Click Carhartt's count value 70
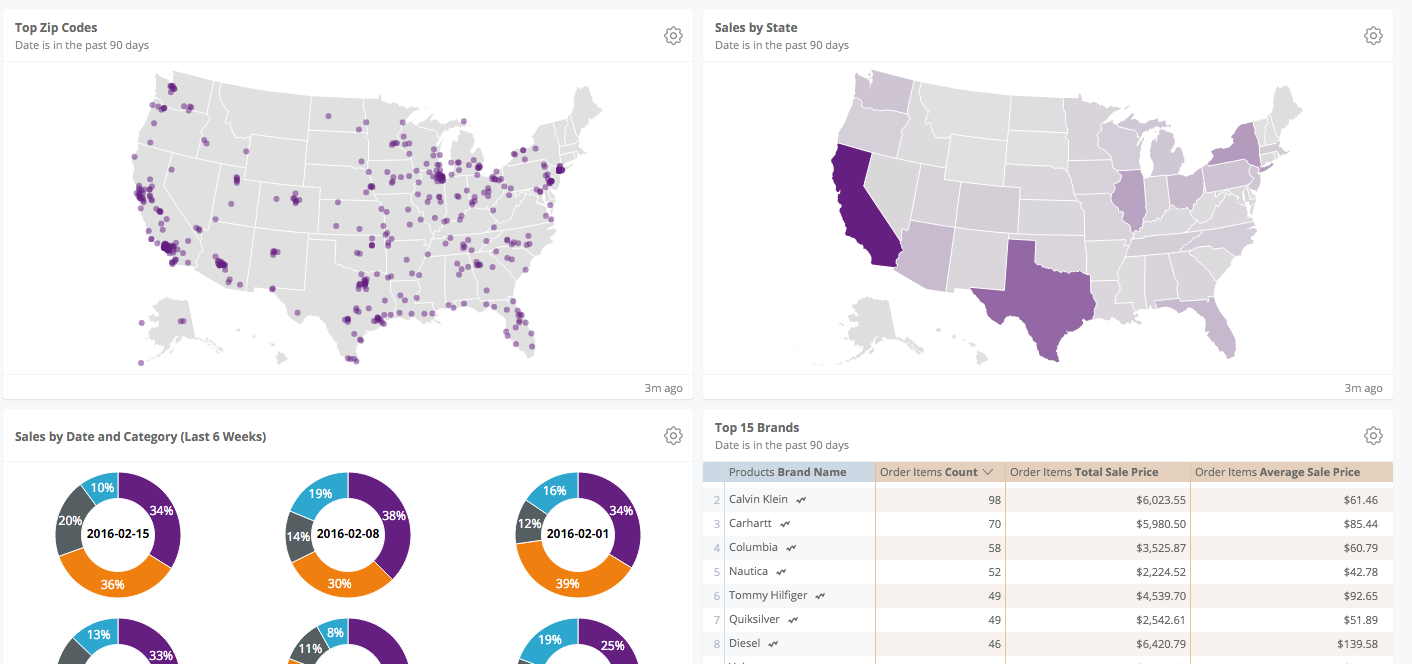 (993, 524)
